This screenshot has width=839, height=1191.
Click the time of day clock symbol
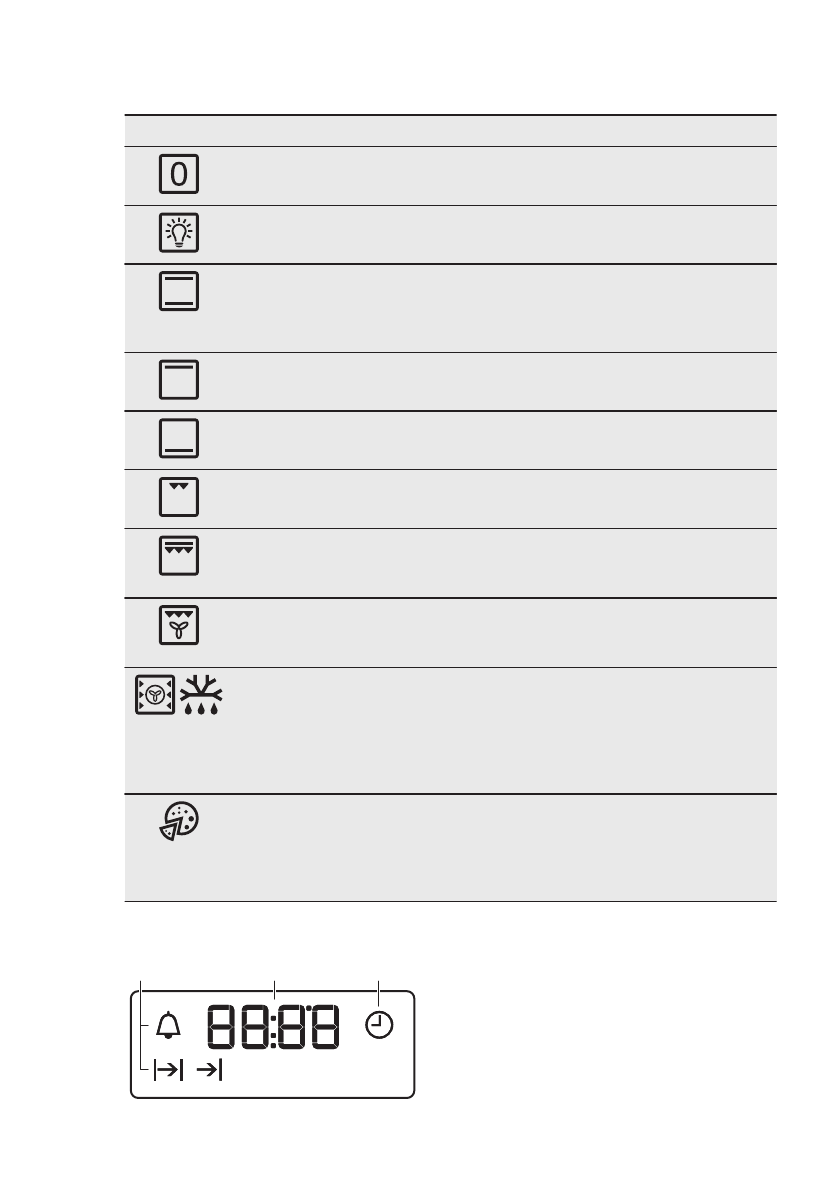point(379,1025)
